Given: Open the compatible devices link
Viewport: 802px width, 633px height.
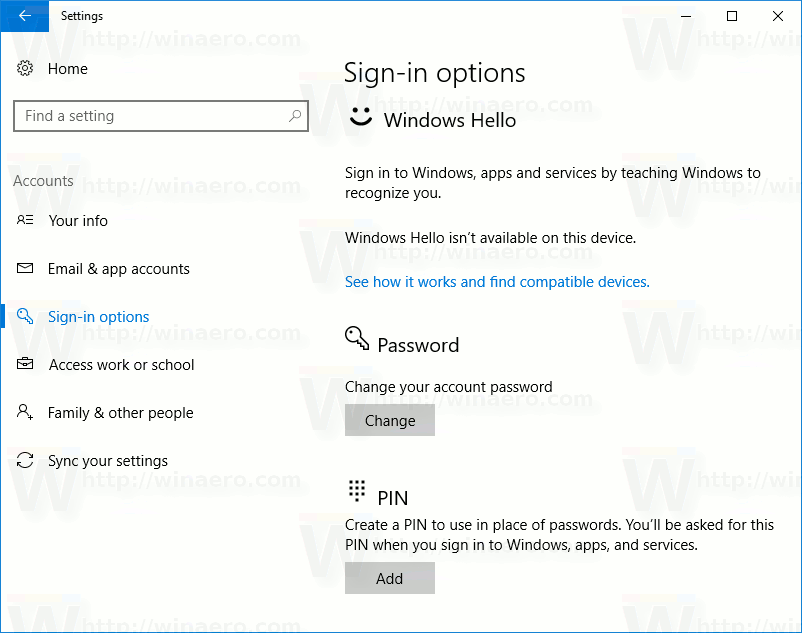Looking at the screenshot, I should click(497, 282).
